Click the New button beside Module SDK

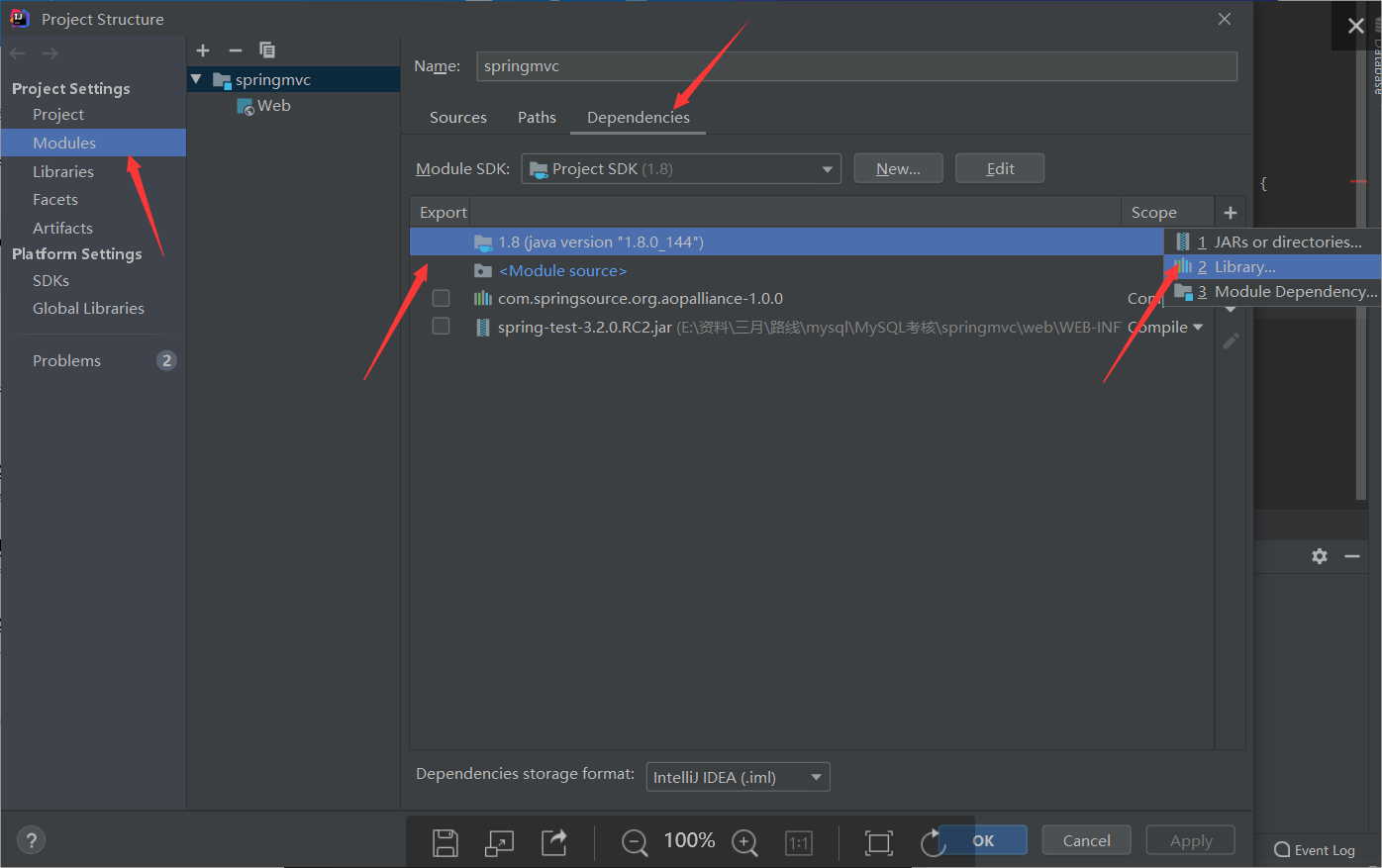[x=898, y=168]
